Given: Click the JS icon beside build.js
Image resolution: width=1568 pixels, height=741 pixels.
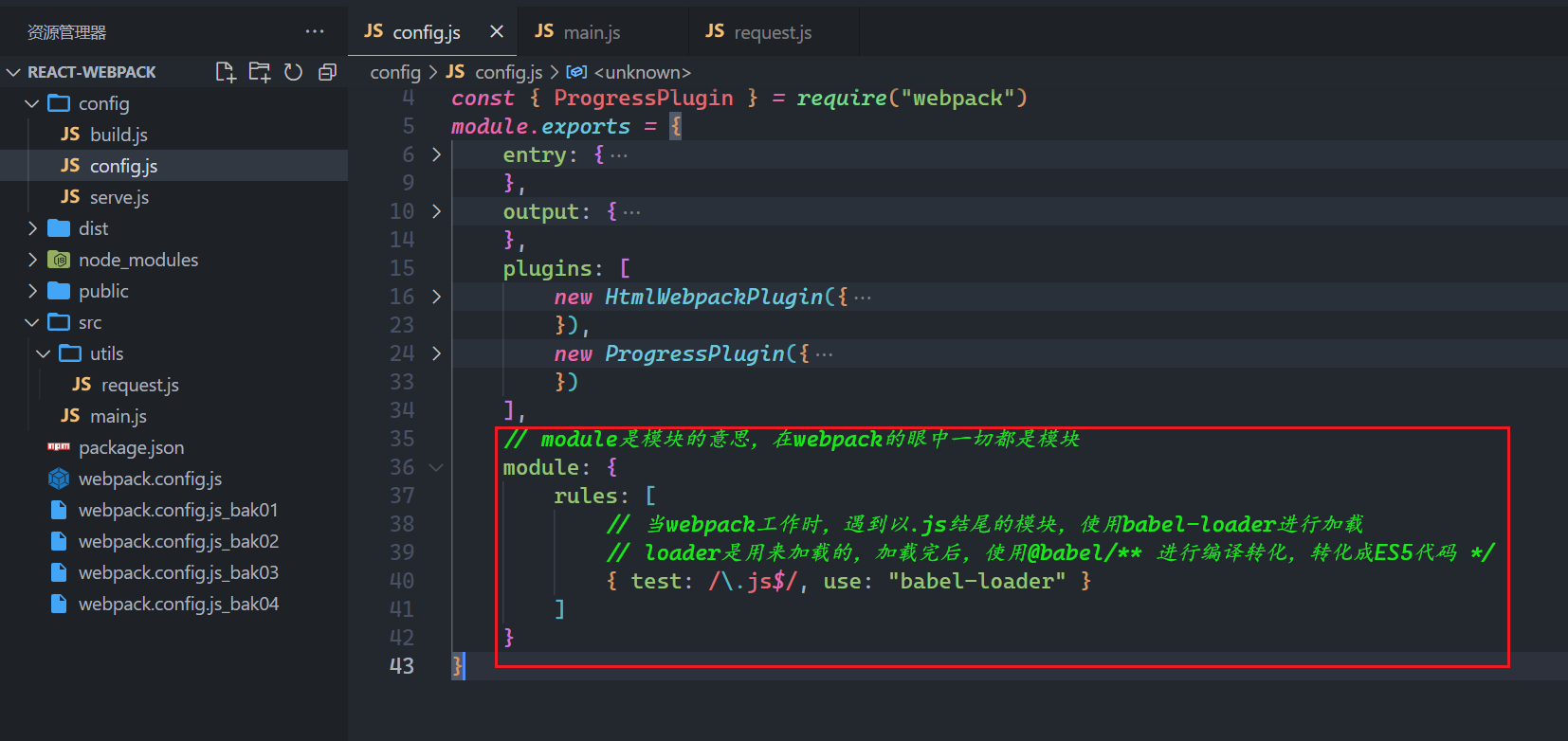Looking at the screenshot, I should pos(70,135).
